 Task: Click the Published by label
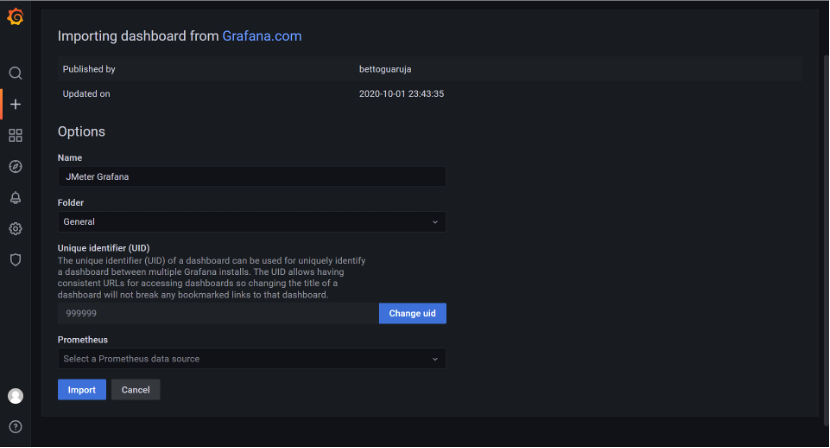coord(89,69)
